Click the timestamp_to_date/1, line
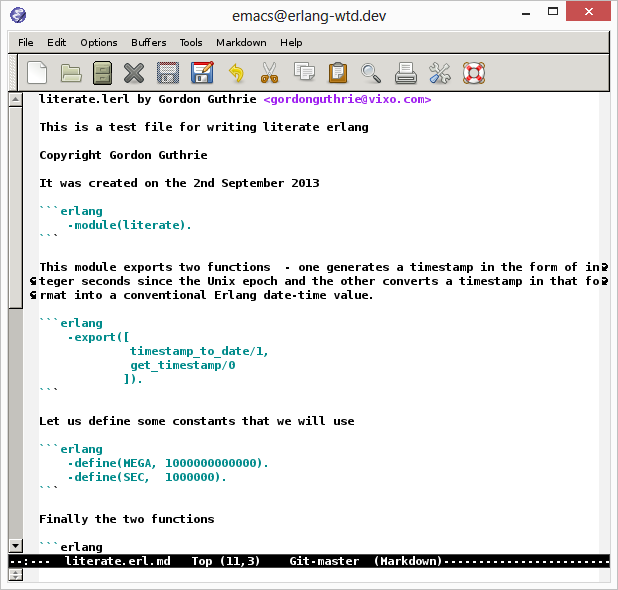The image size is (618, 590). point(199,351)
